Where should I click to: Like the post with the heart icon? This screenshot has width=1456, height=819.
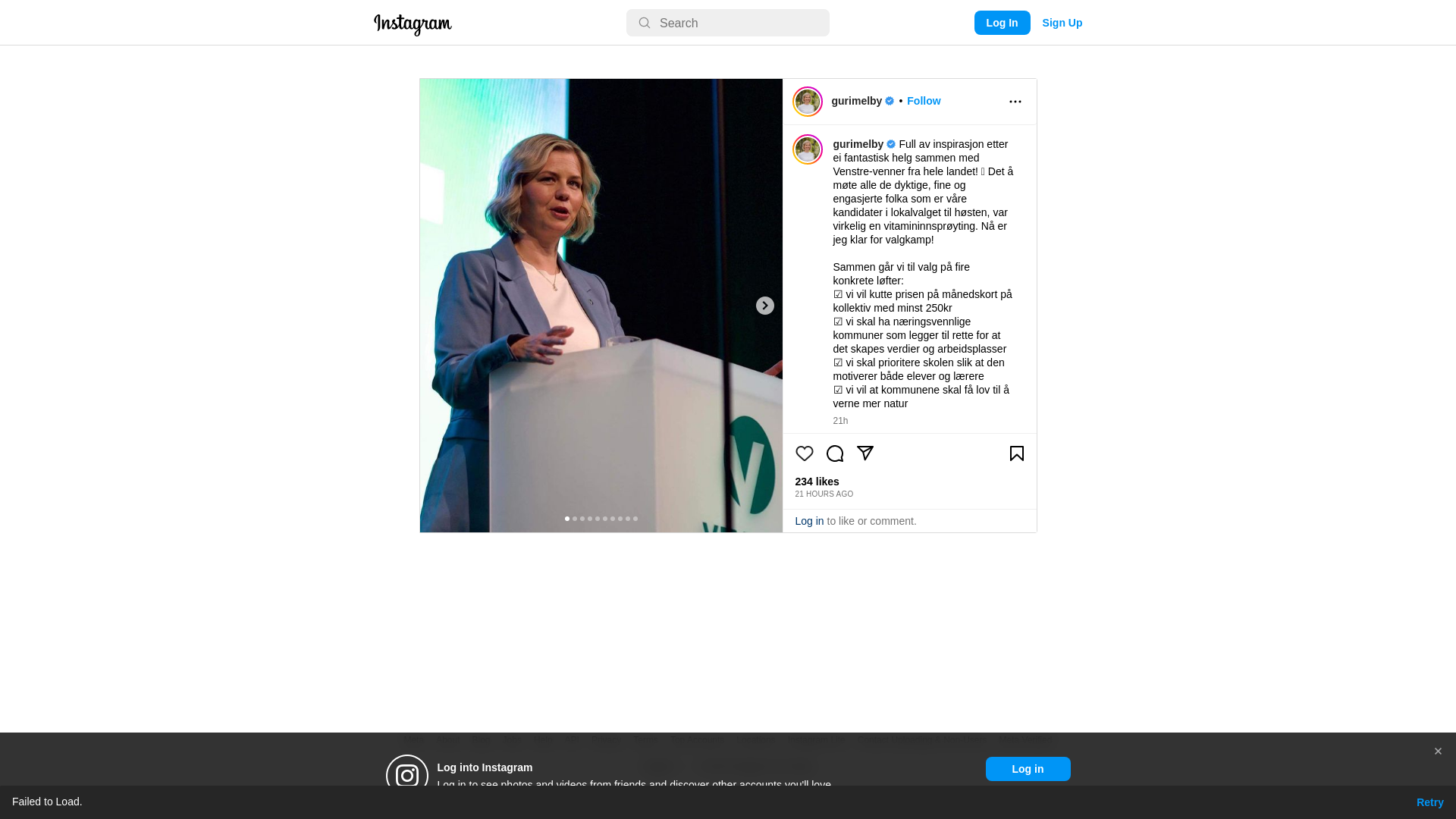click(805, 453)
